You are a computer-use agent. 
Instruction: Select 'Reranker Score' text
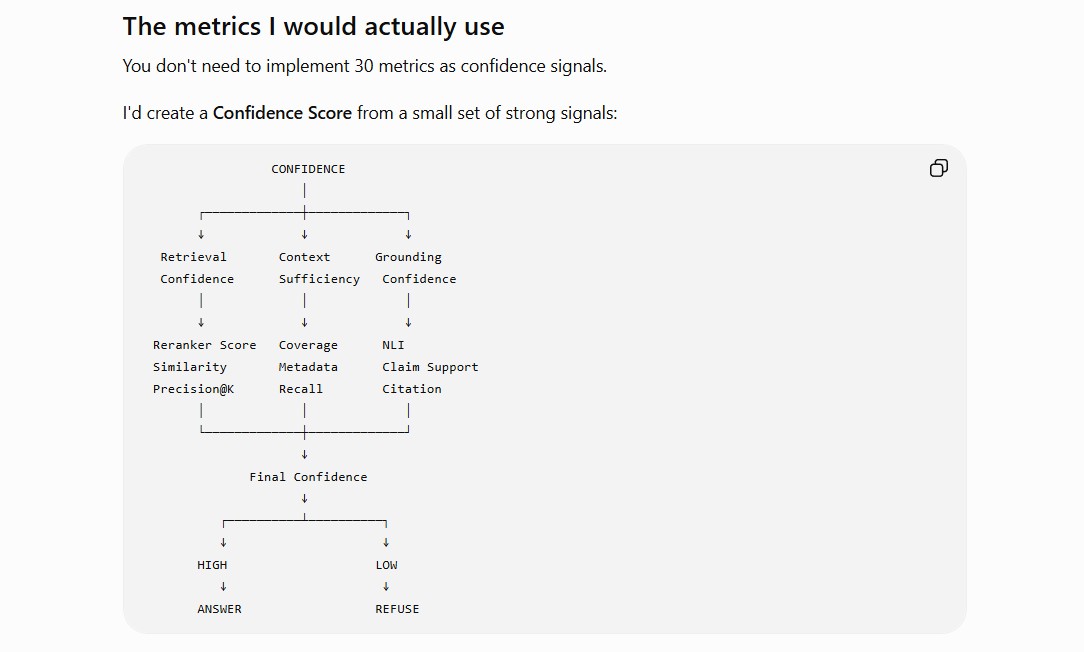click(204, 344)
